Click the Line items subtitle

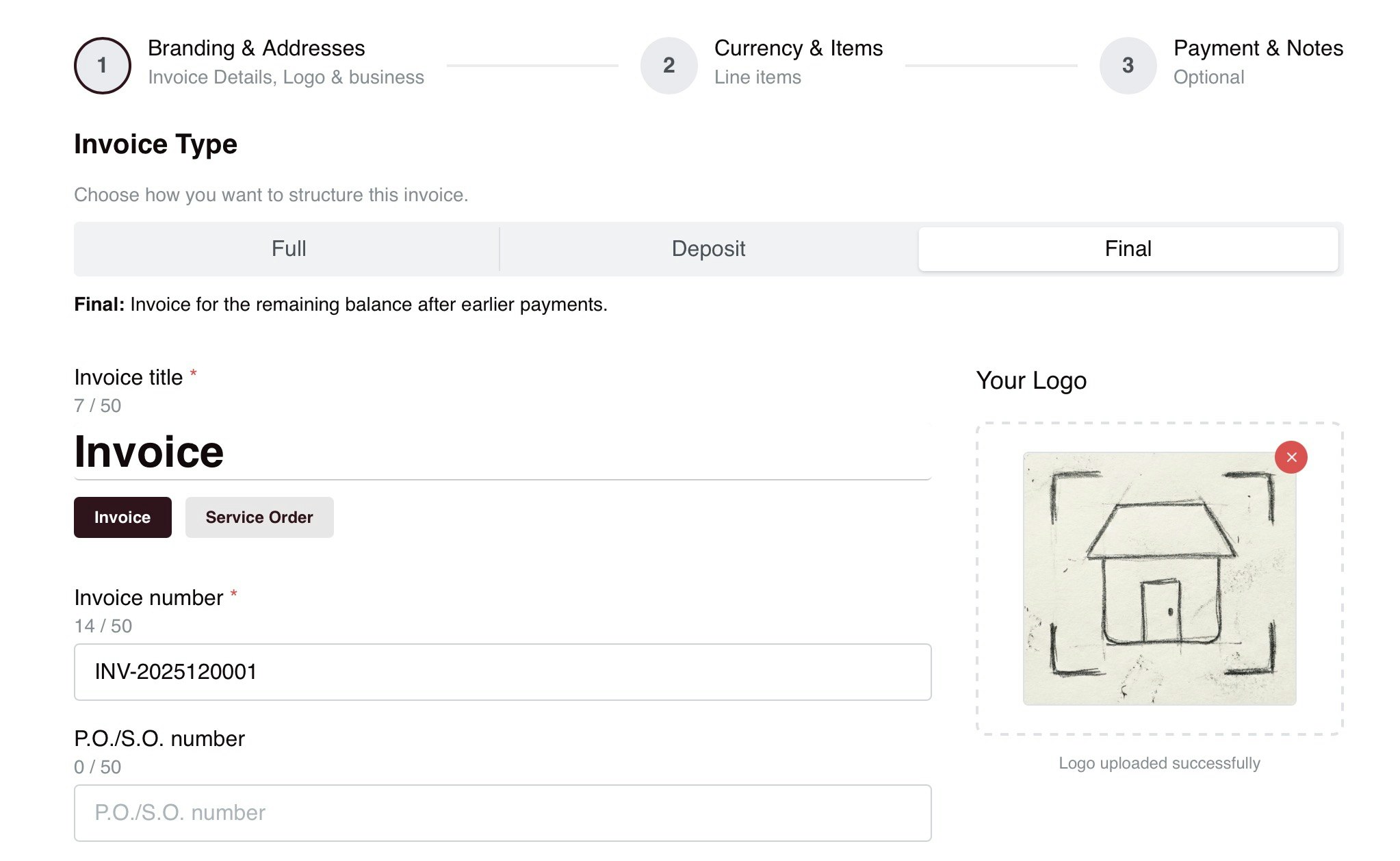tap(757, 77)
